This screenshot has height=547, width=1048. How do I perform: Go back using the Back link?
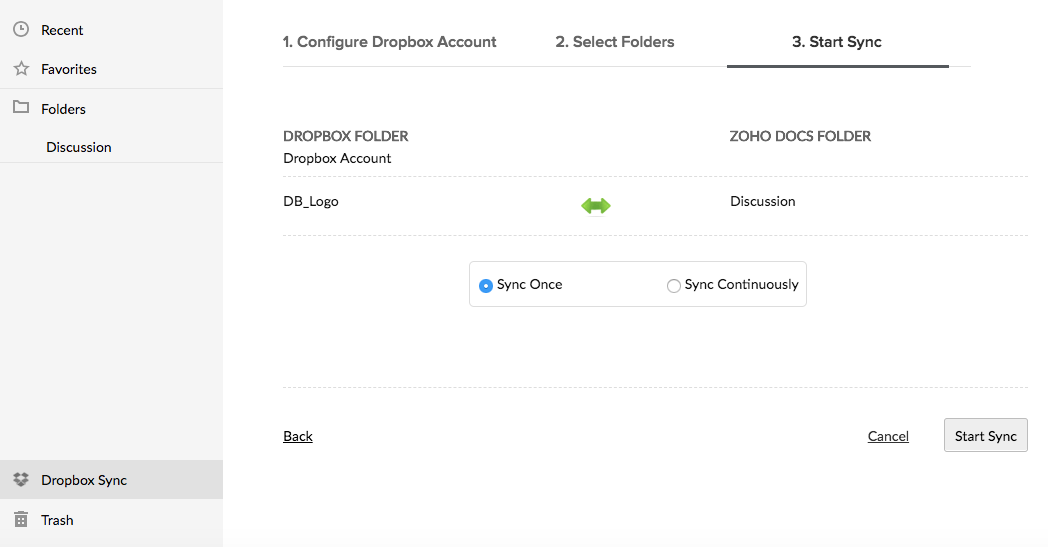(298, 436)
